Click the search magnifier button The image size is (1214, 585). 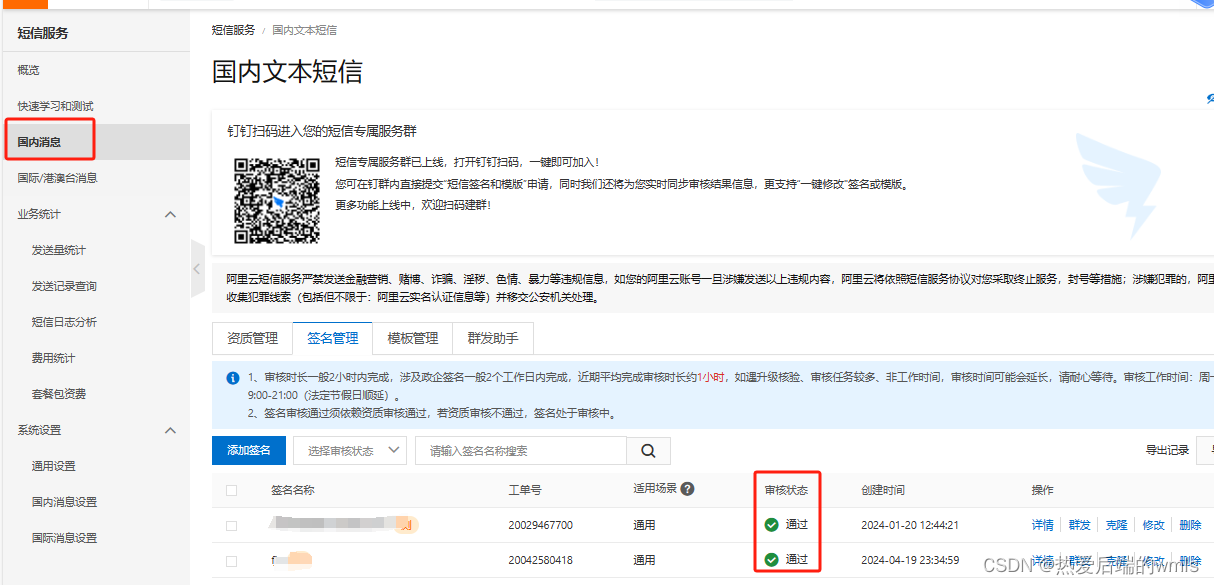pyautogui.click(x=648, y=451)
